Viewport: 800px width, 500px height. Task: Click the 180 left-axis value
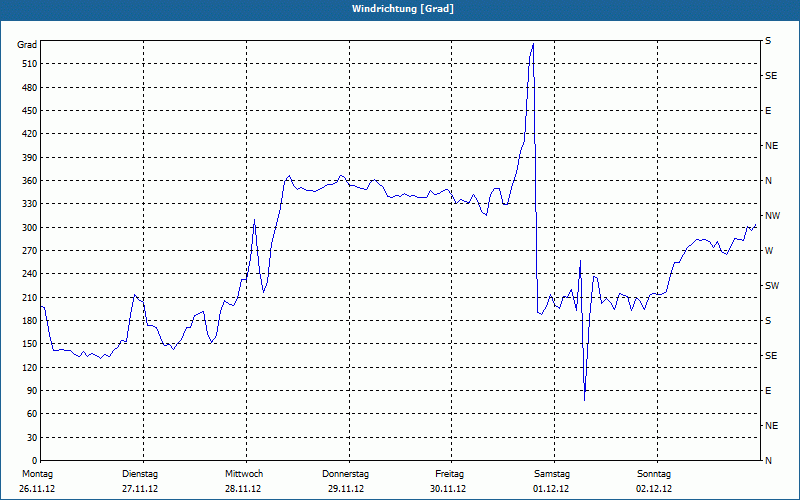pyautogui.click(x=30, y=321)
